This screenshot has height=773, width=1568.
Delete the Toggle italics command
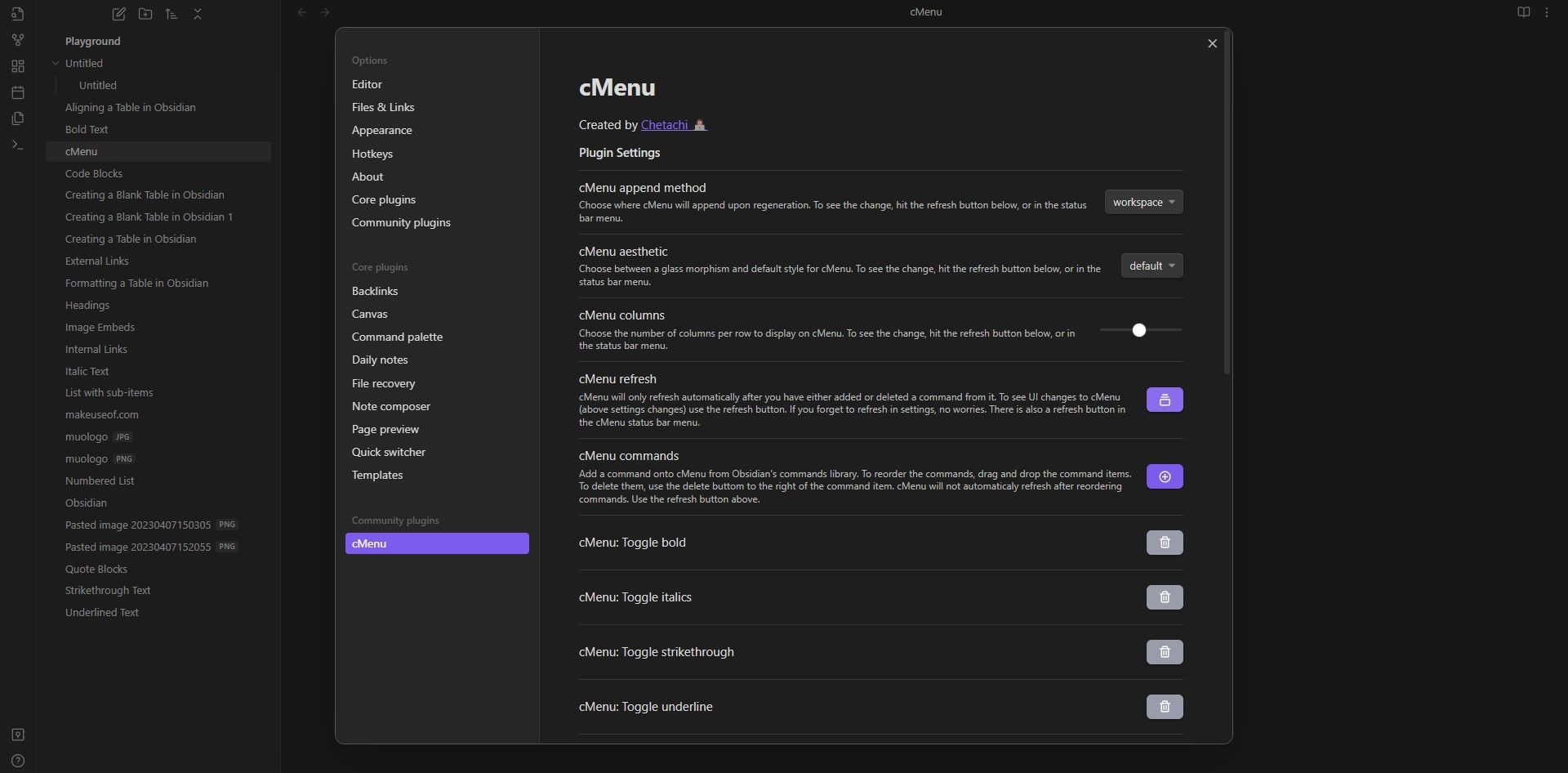pyautogui.click(x=1165, y=597)
